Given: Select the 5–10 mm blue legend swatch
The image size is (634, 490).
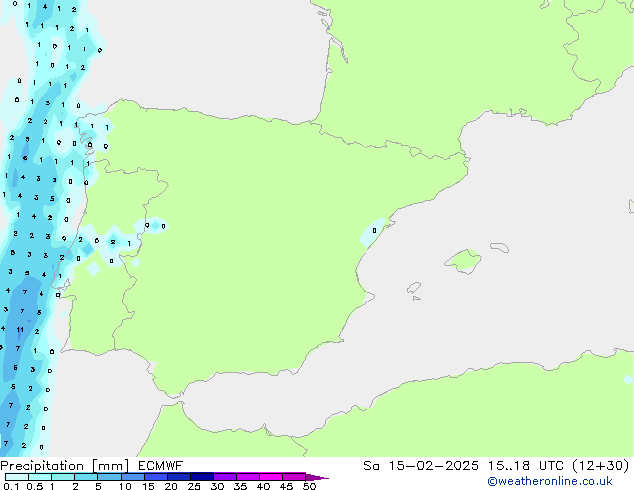Looking at the screenshot, I should [109, 477].
